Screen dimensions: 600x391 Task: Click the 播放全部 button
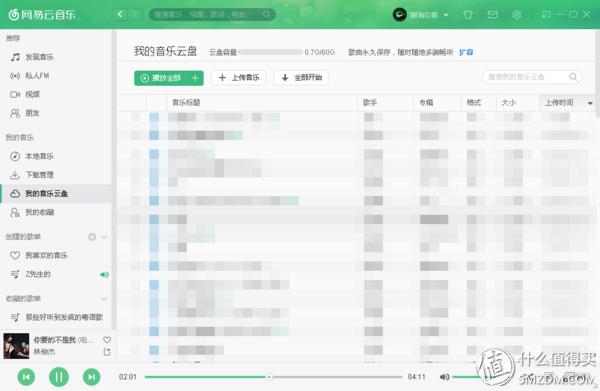tap(161, 78)
